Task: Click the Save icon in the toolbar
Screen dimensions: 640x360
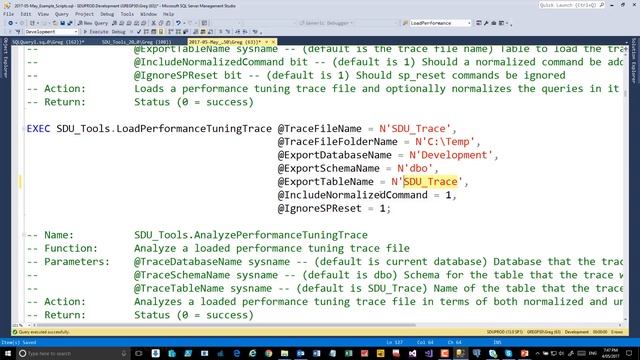Action: click(62, 23)
